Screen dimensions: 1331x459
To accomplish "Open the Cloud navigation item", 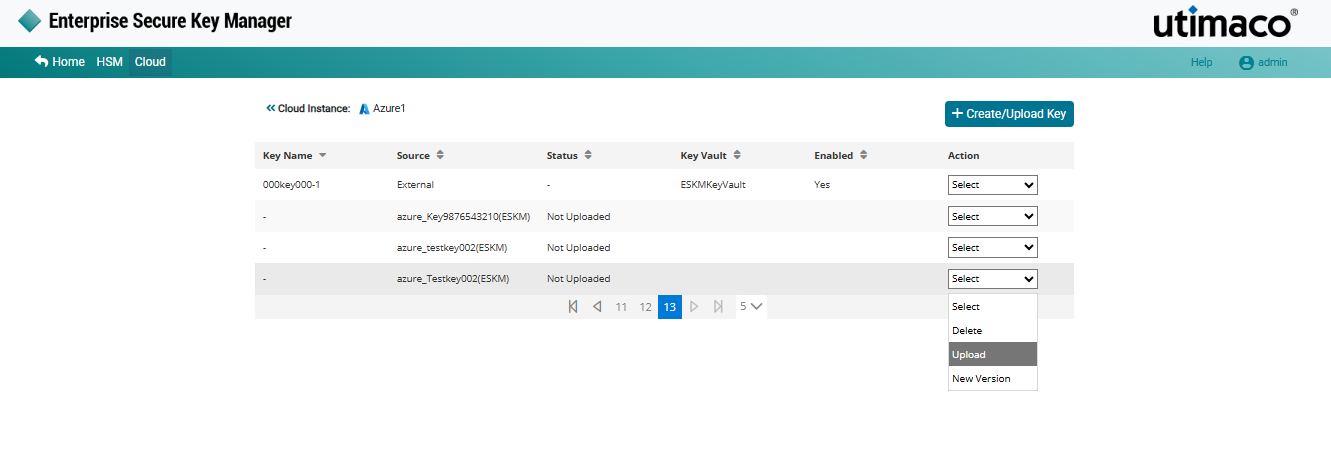I will pyautogui.click(x=150, y=62).
